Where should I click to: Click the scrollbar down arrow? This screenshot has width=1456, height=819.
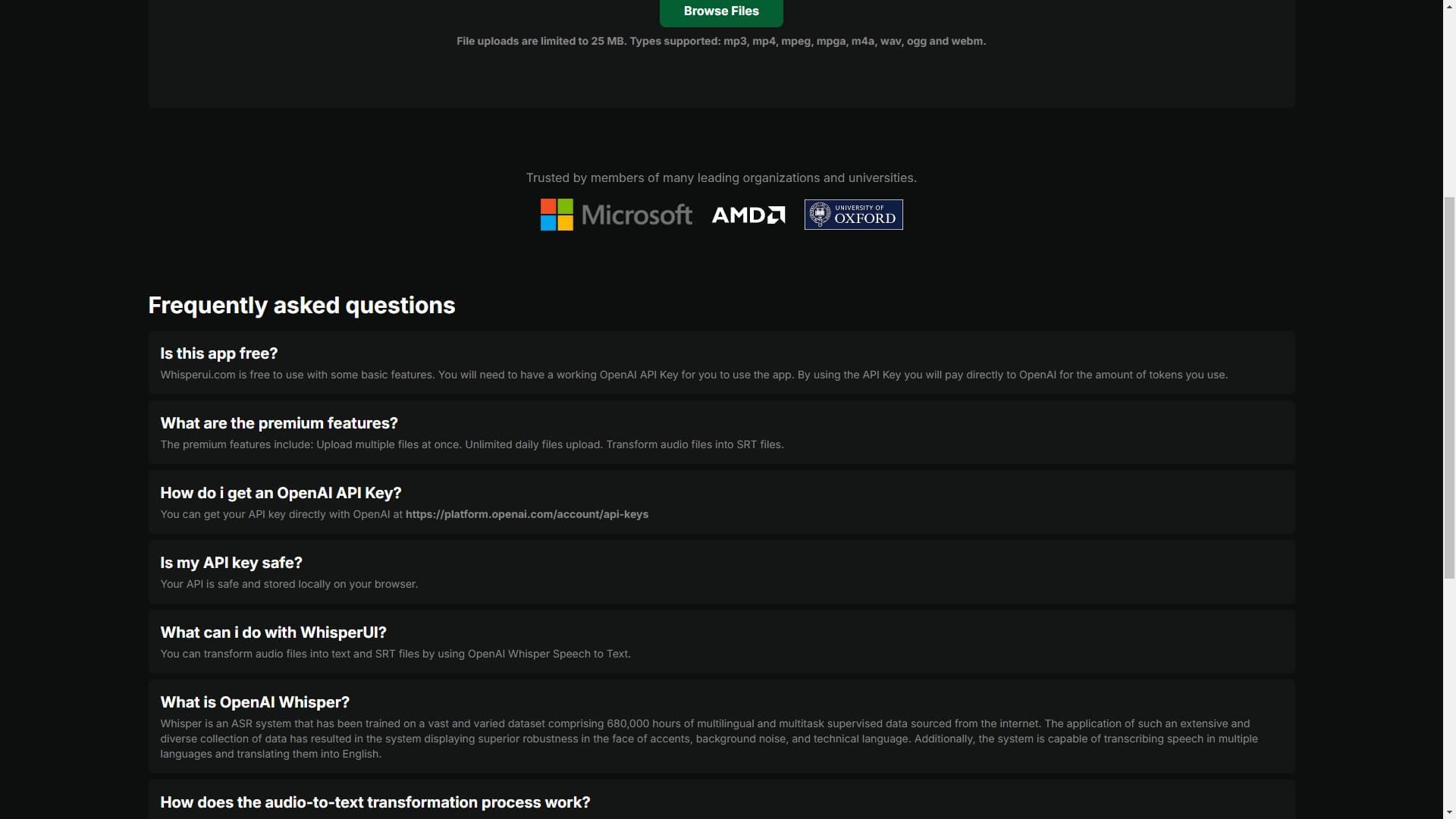(x=1448, y=812)
